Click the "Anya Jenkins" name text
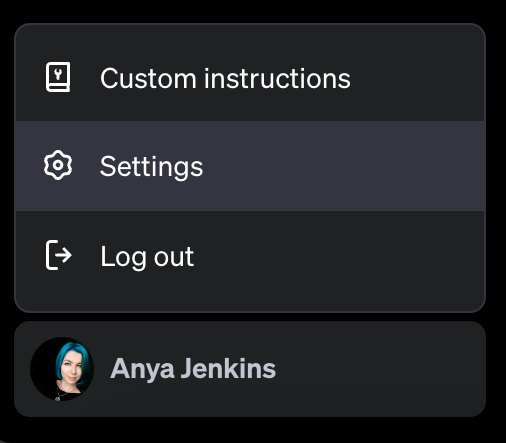Viewport: 506px width, 443px height. [x=193, y=369]
